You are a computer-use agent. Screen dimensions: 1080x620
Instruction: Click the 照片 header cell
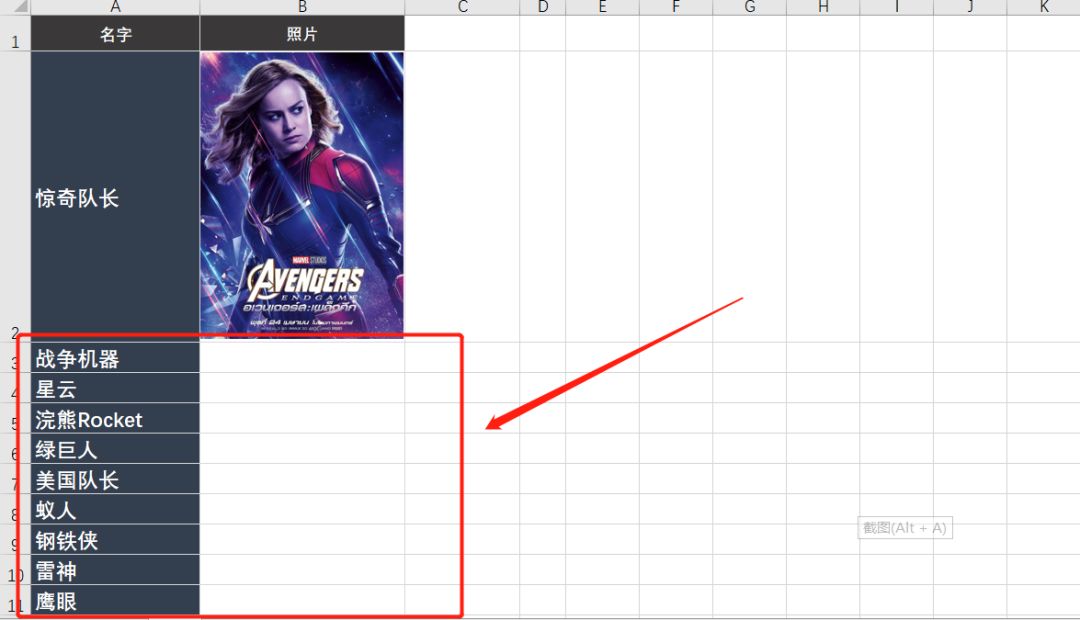[x=302, y=34]
